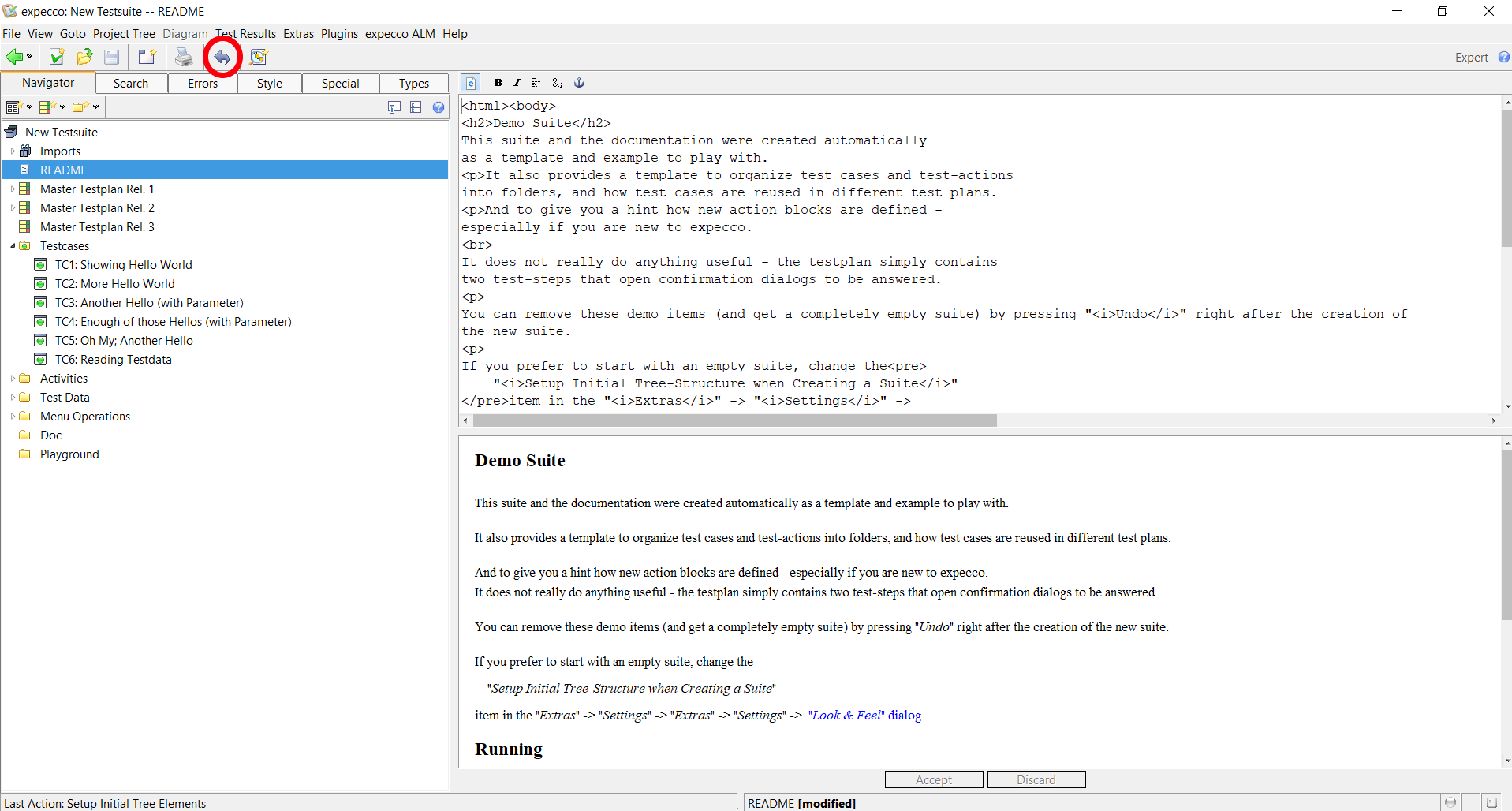Click the navigator help question mark icon

439,107
